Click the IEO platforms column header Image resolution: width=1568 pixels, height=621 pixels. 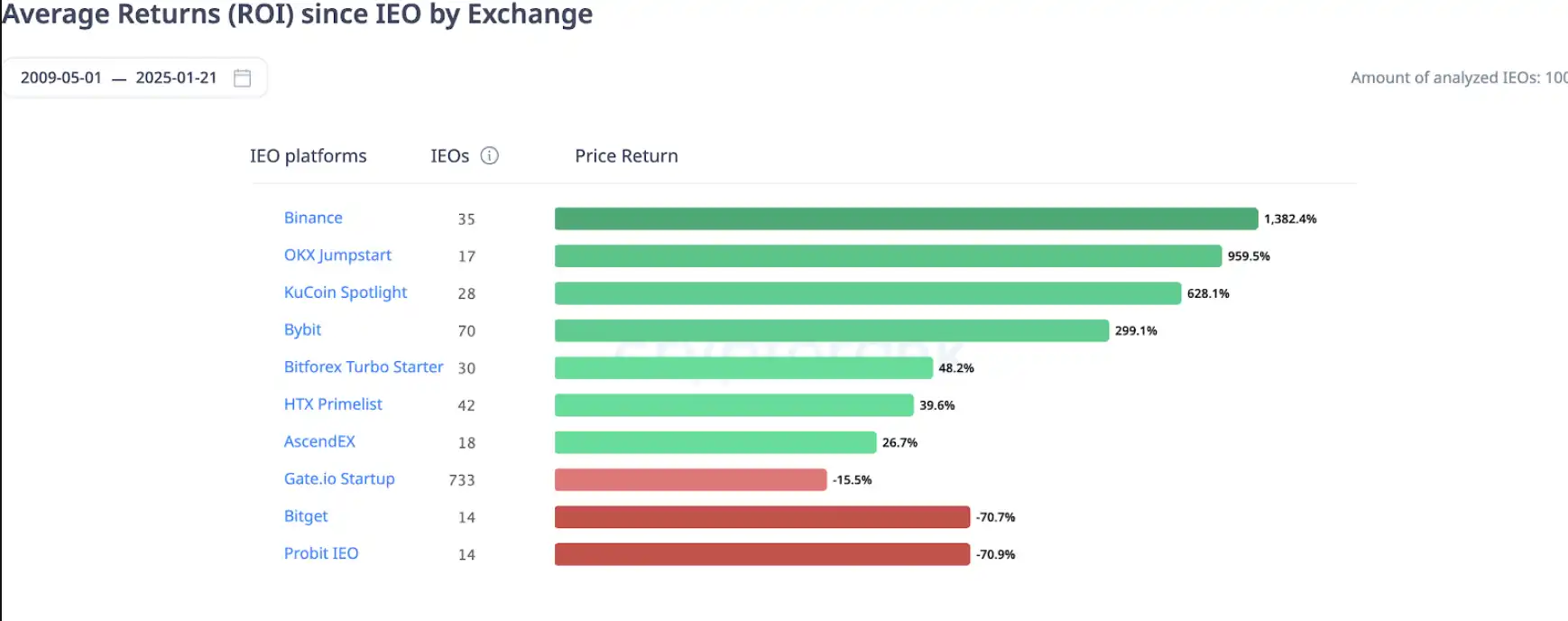[308, 156]
